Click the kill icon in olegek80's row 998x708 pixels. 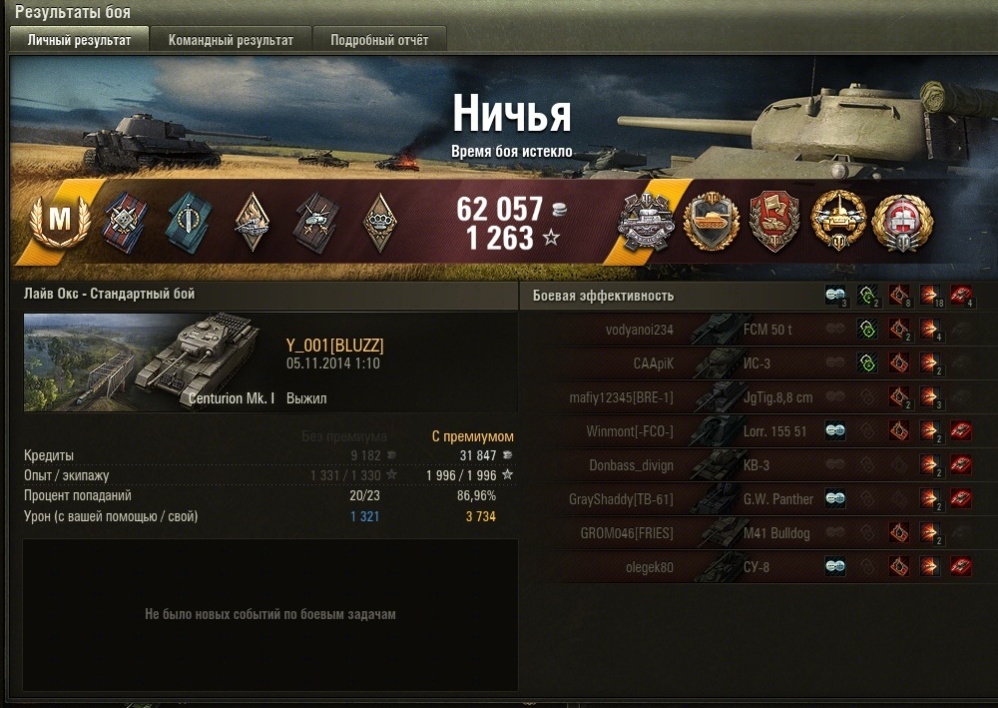[961, 566]
